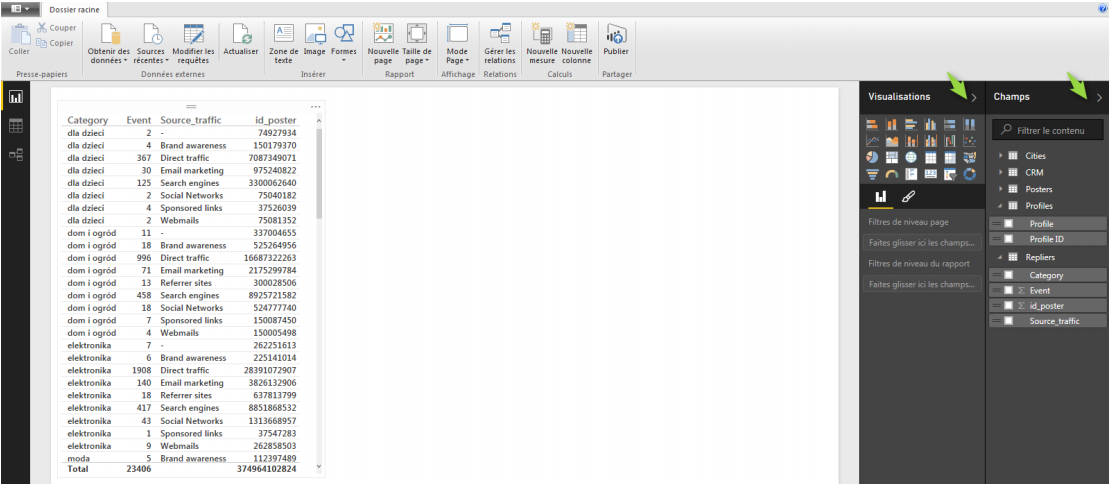1109x484 pixels.
Task: Expand the Cities table in Champs
Action: [1002, 156]
